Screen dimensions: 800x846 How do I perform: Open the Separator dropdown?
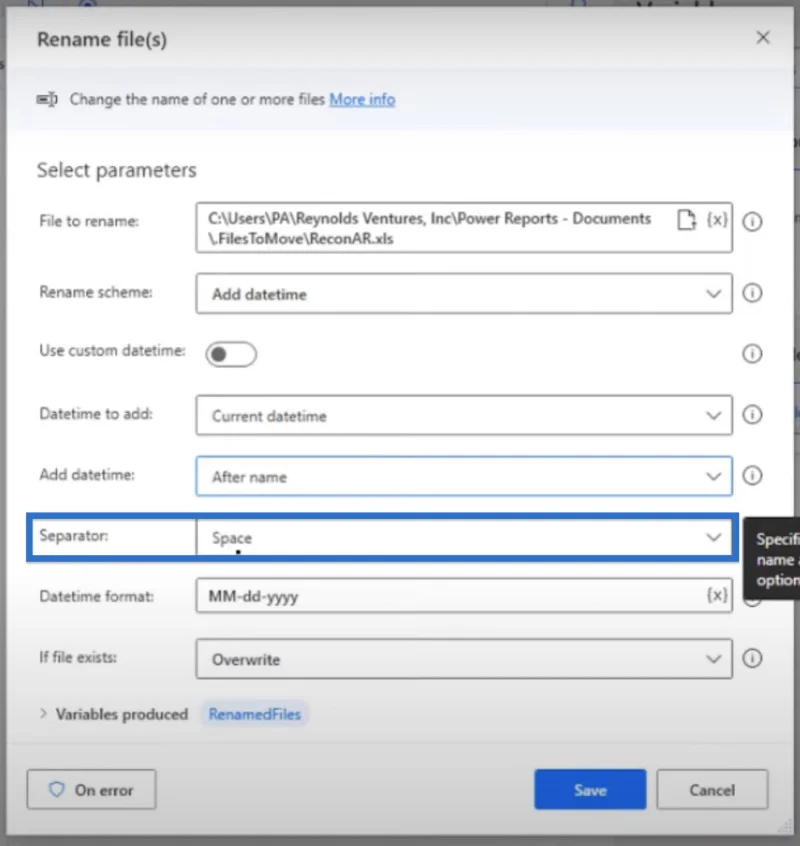coord(464,537)
